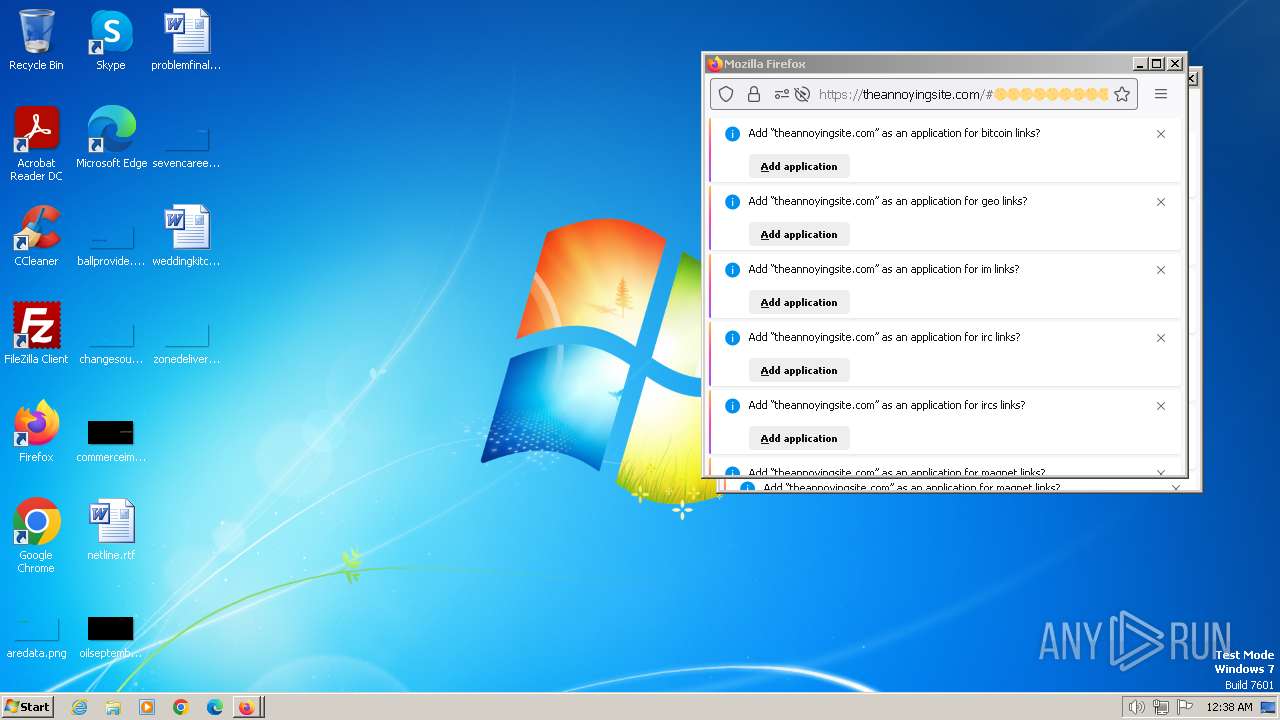Open Chrome from the taskbar
The width and height of the screenshot is (1280, 720).
pyautogui.click(x=181, y=707)
